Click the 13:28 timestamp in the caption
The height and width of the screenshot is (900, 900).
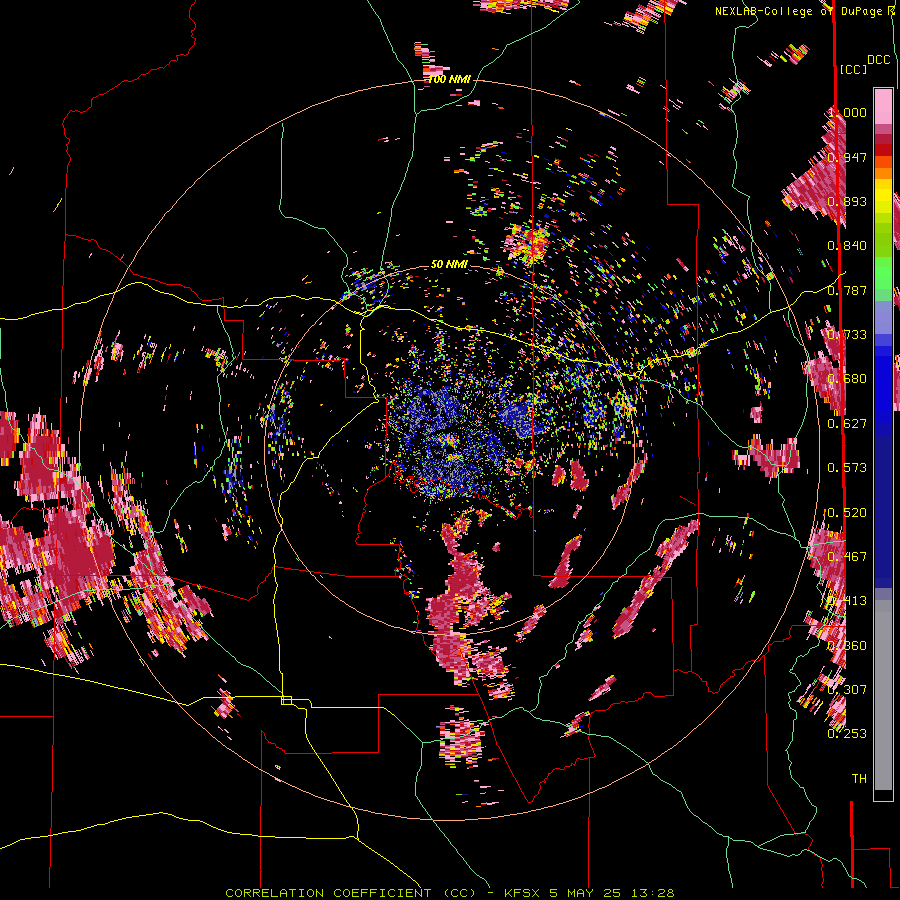(653, 893)
